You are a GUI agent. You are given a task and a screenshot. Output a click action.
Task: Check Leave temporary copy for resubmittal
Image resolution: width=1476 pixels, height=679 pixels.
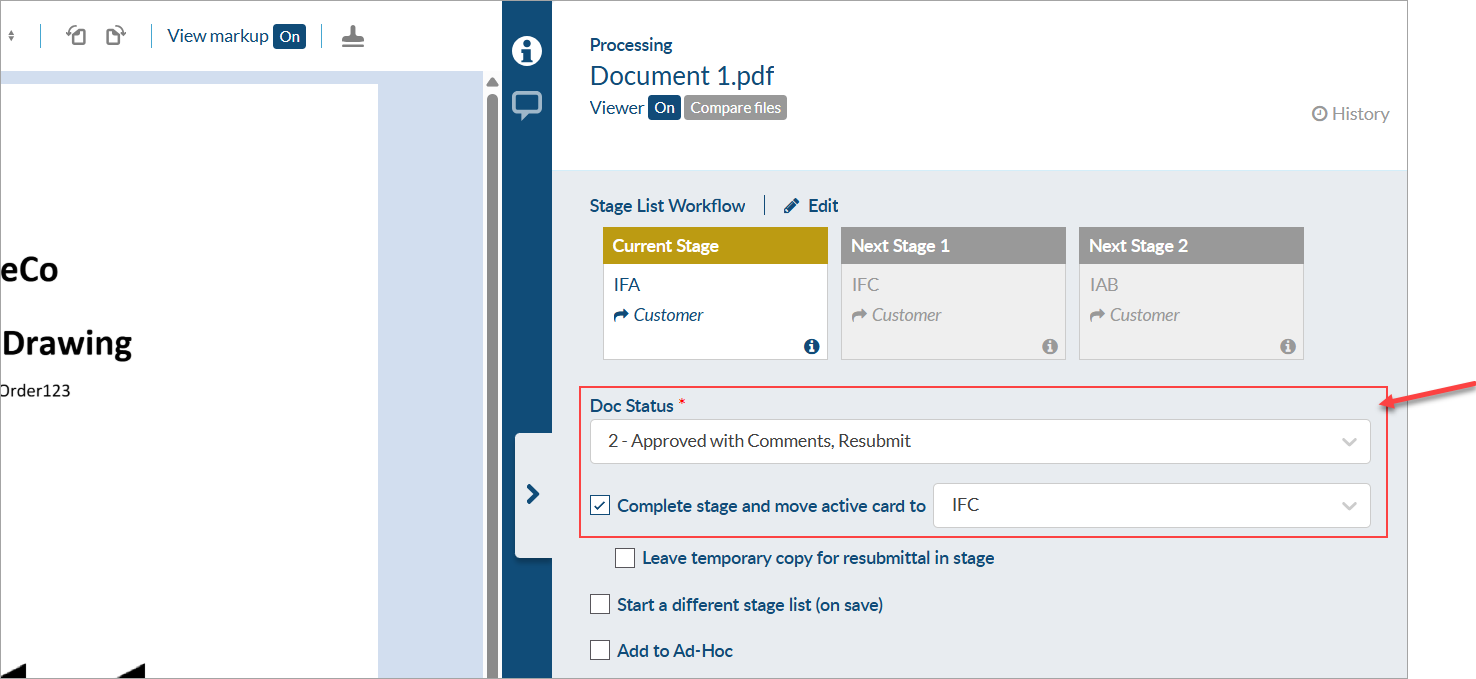[x=625, y=558]
